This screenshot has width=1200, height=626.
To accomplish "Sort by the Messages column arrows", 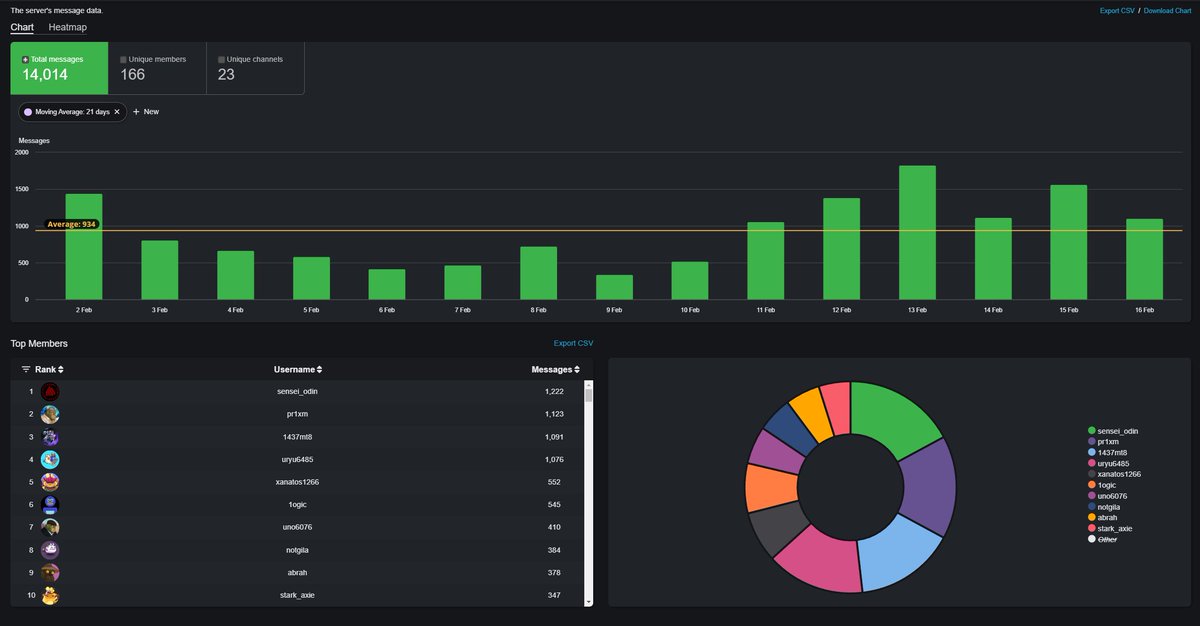I will (576, 369).
